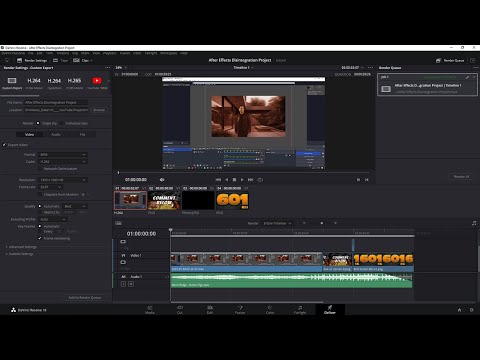Screen dimensions: 480x360
Task: Open Clips dropdown arrow in top toolbar
Action: click(91, 61)
